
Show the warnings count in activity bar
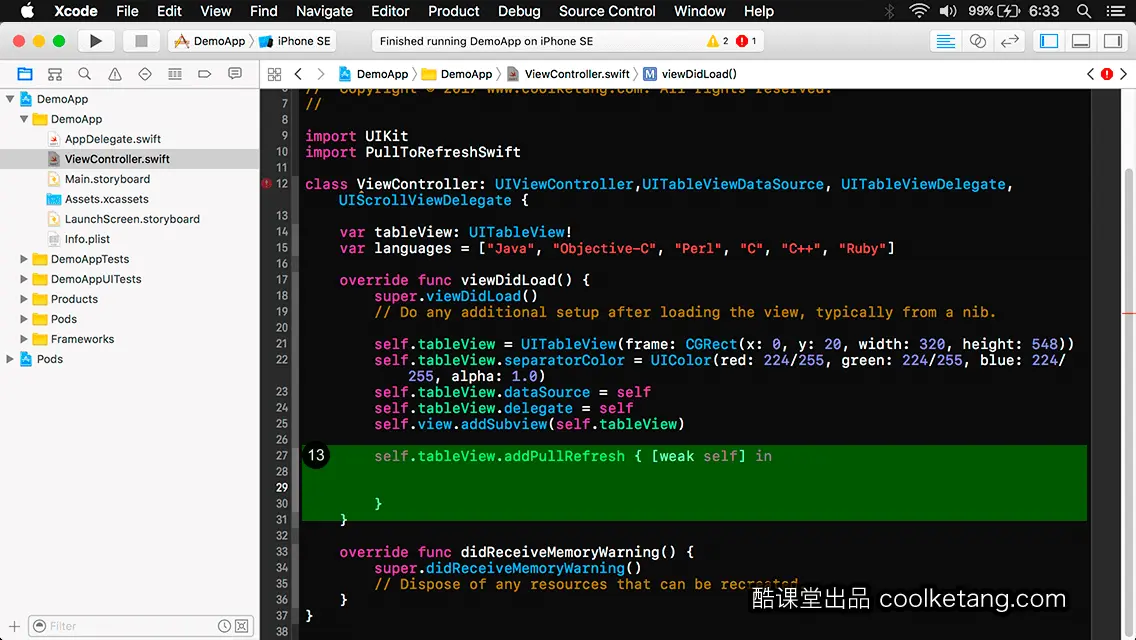[x=717, y=41]
